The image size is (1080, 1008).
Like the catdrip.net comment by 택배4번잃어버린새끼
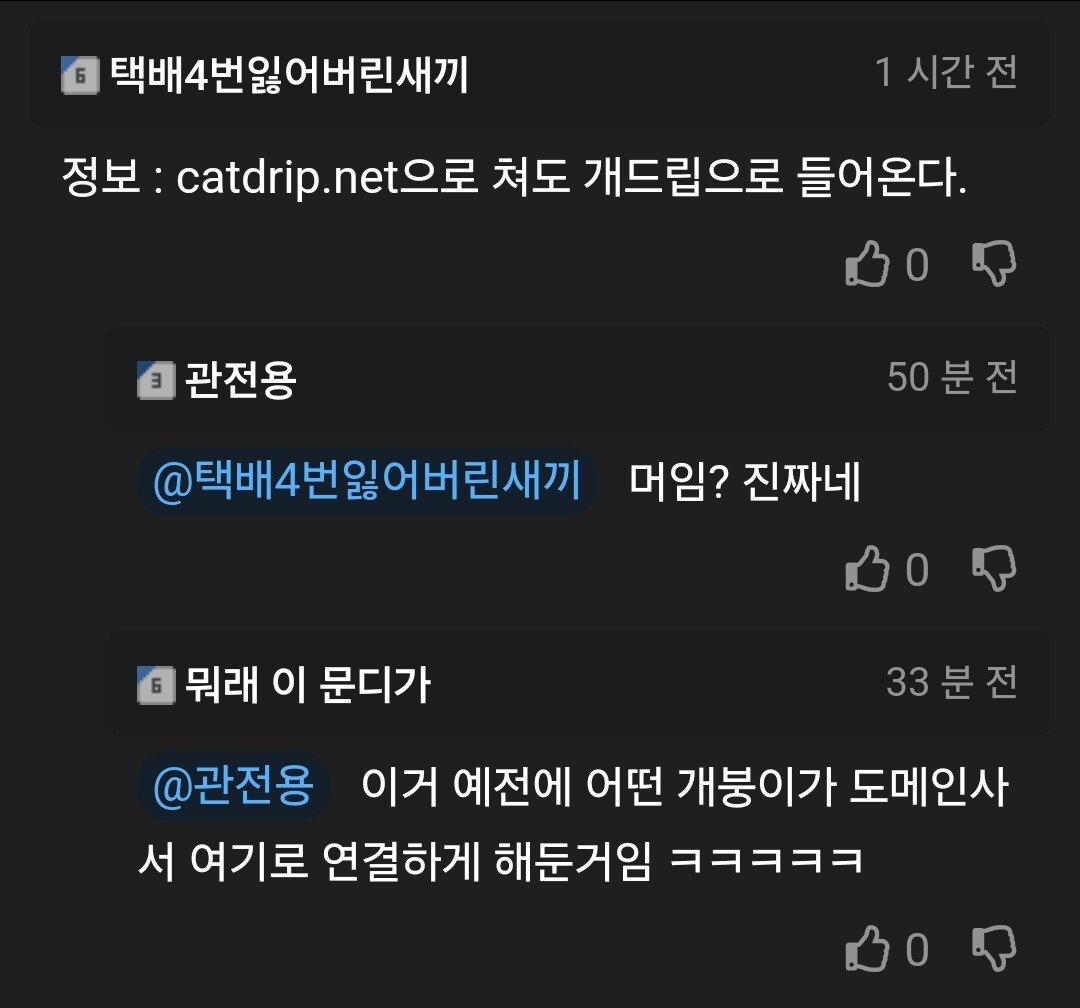click(867, 264)
